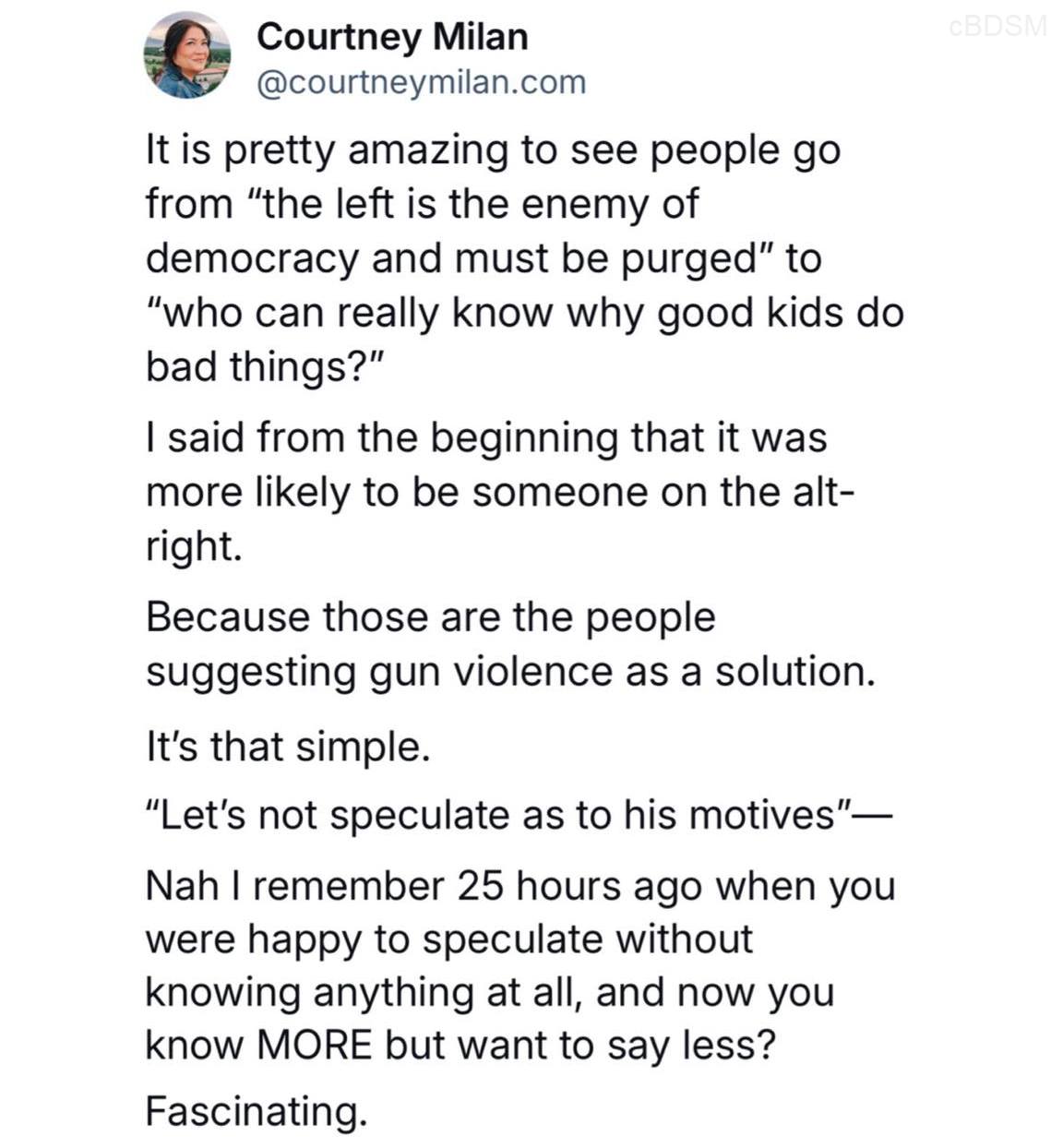The height and width of the screenshot is (1148, 1063).
Task: Click the cBDSM watermark text
Action: (x=998, y=26)
